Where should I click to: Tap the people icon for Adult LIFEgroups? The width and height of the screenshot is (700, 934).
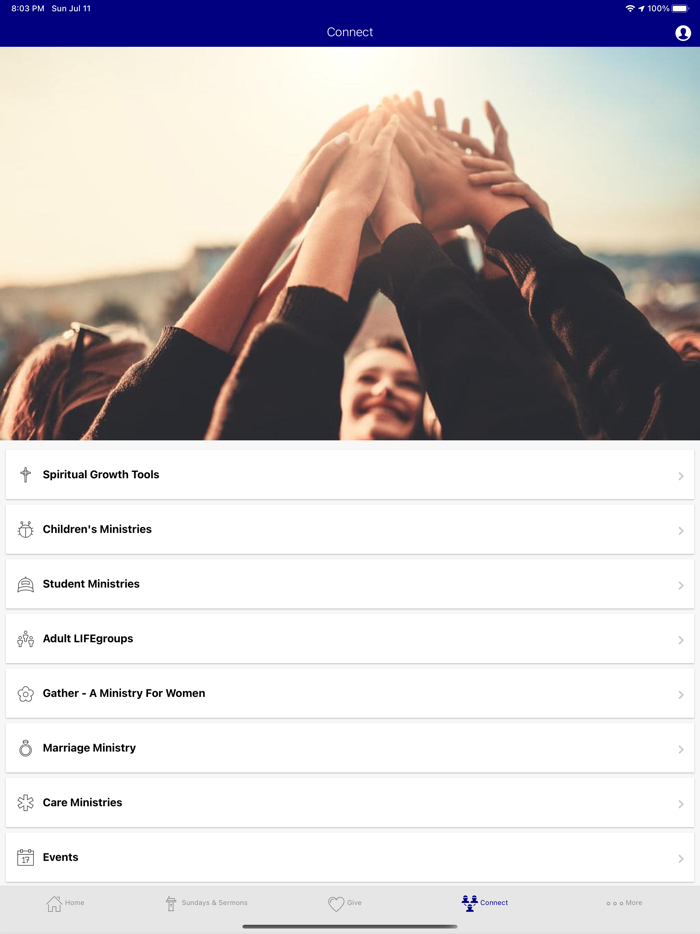[25, 639]
